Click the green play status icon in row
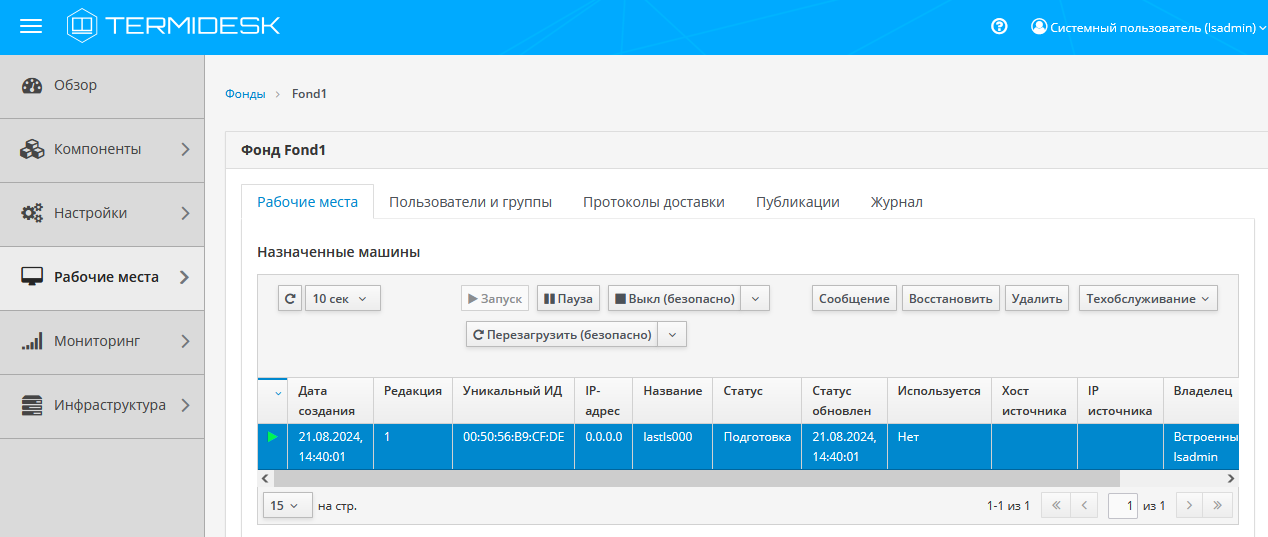 273,437
